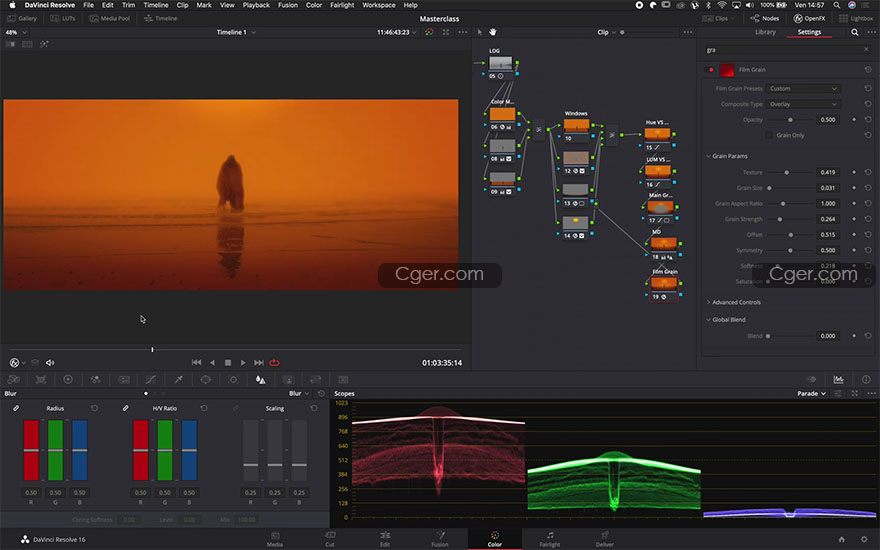
Task: Select the hand pan tool in node editor
Action: coord(493,32)
